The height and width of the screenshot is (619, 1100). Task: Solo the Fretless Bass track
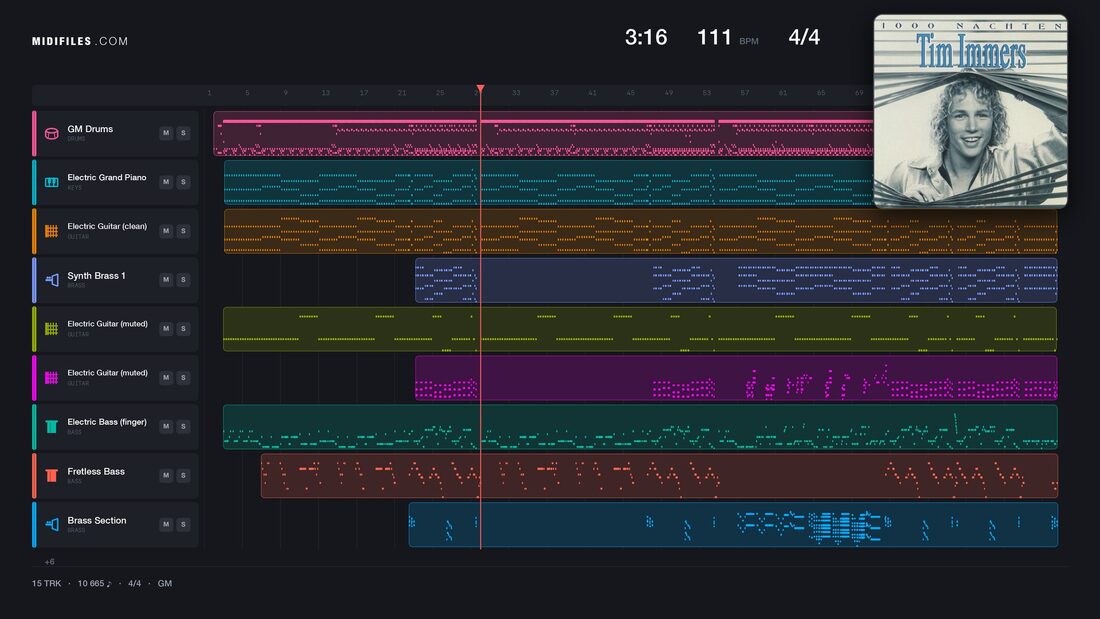pyautogui.click(x=183, y=475)
